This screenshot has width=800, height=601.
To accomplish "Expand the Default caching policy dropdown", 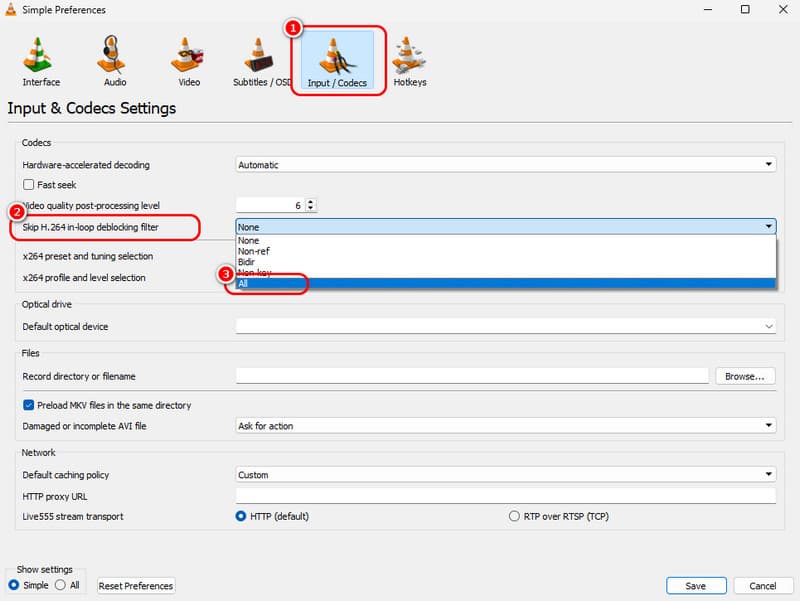I will click(506, 475).
